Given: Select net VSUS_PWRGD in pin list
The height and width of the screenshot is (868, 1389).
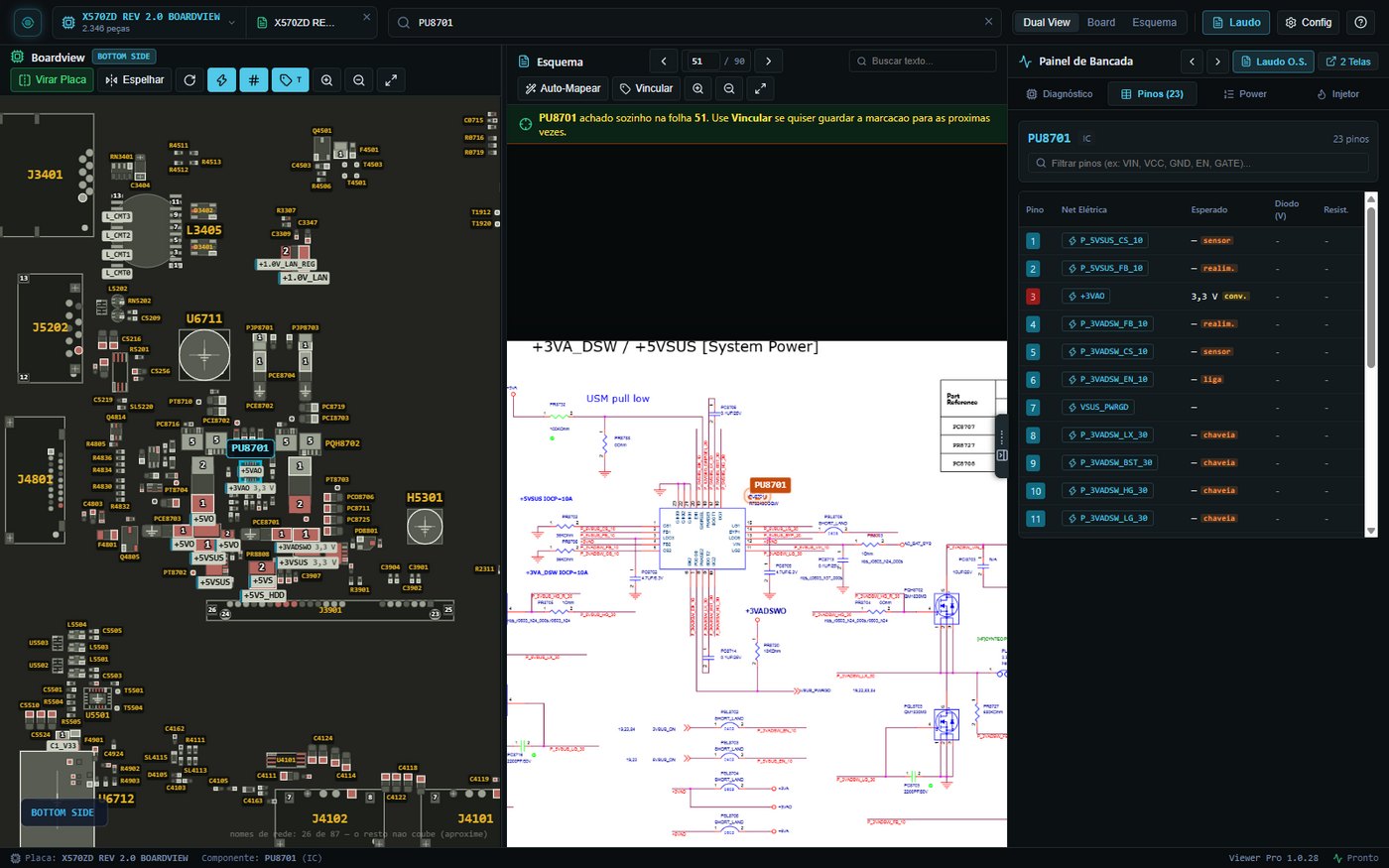Looking at the screenshot, I should click(x=1097, y=407).
